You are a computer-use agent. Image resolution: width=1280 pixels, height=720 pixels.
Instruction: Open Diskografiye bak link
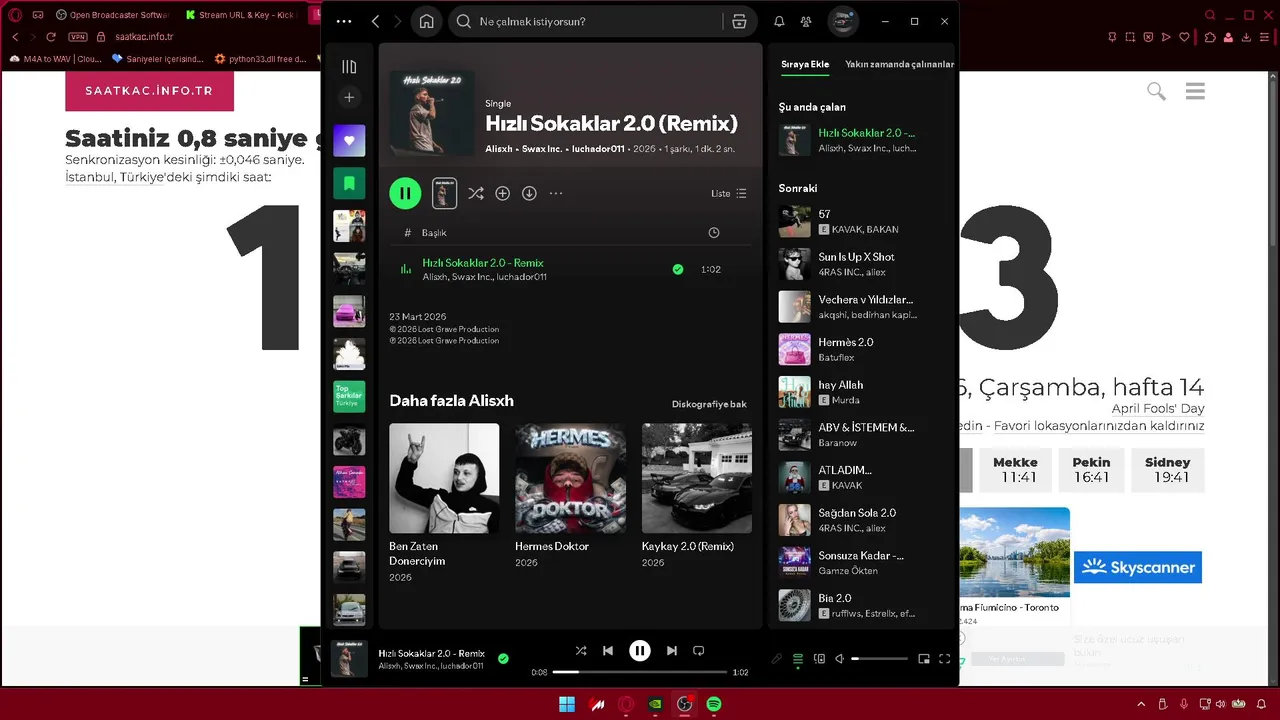tap(709, 404)
